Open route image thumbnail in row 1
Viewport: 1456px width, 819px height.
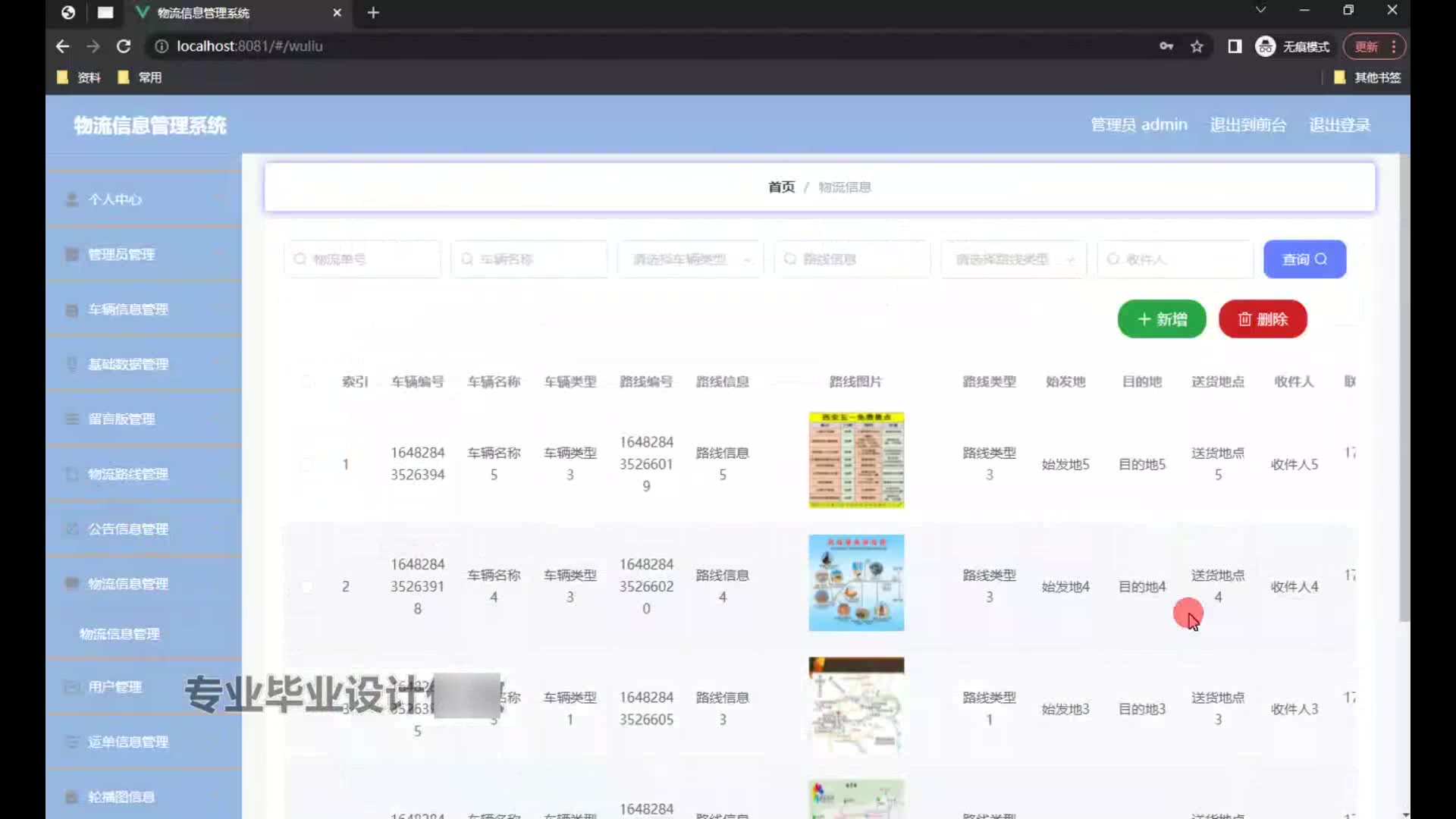click(x=856, y=460)
